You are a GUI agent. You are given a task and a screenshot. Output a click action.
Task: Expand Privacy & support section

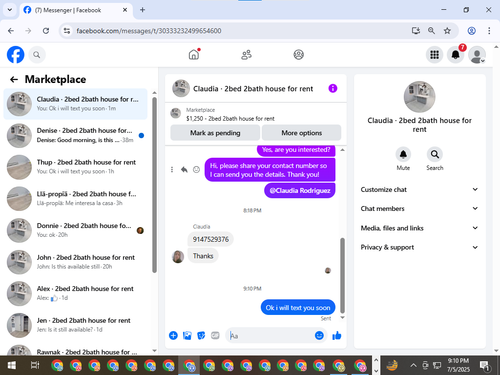point(419,247)
